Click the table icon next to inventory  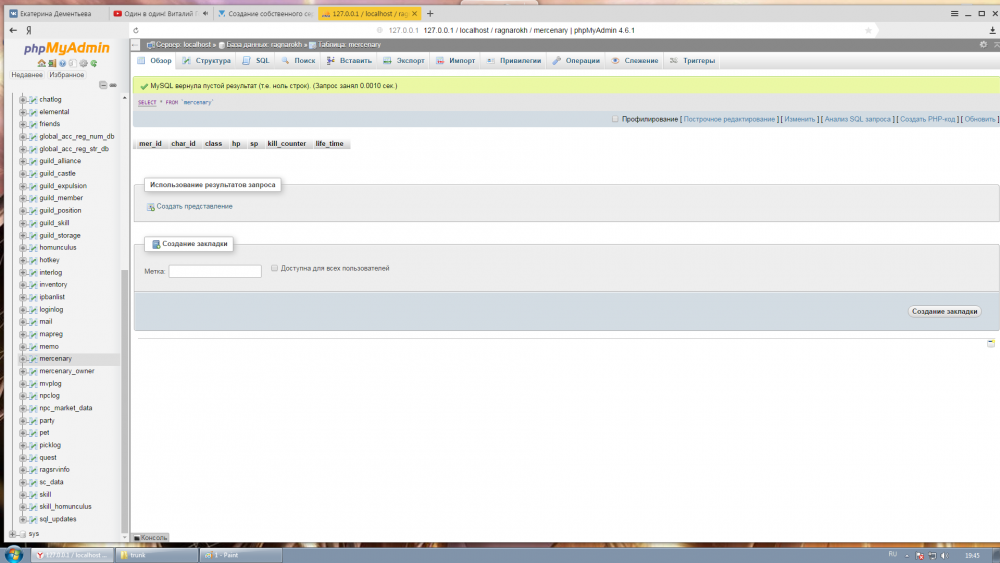pyautogui.click(x=32, y=284)
